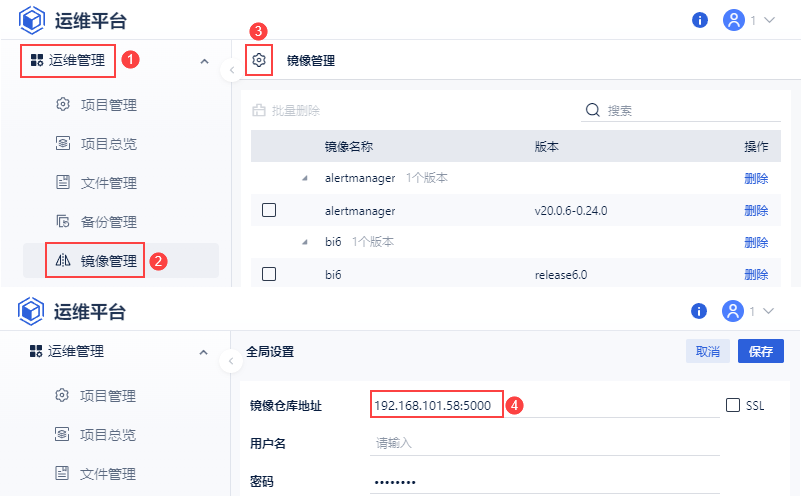Click the search magnifier icon

pyautogui.click(x=592, y=110)
